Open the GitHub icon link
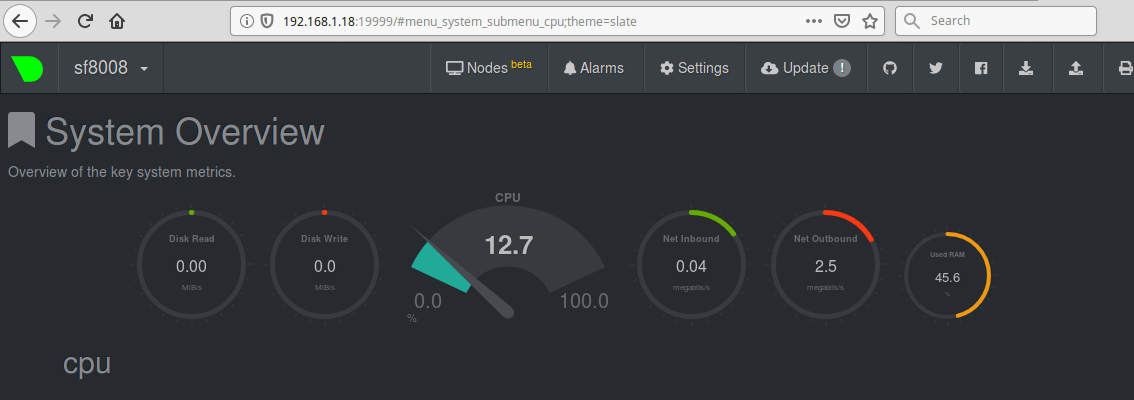This screenshot has width=1134, height=400. point(889,69)
